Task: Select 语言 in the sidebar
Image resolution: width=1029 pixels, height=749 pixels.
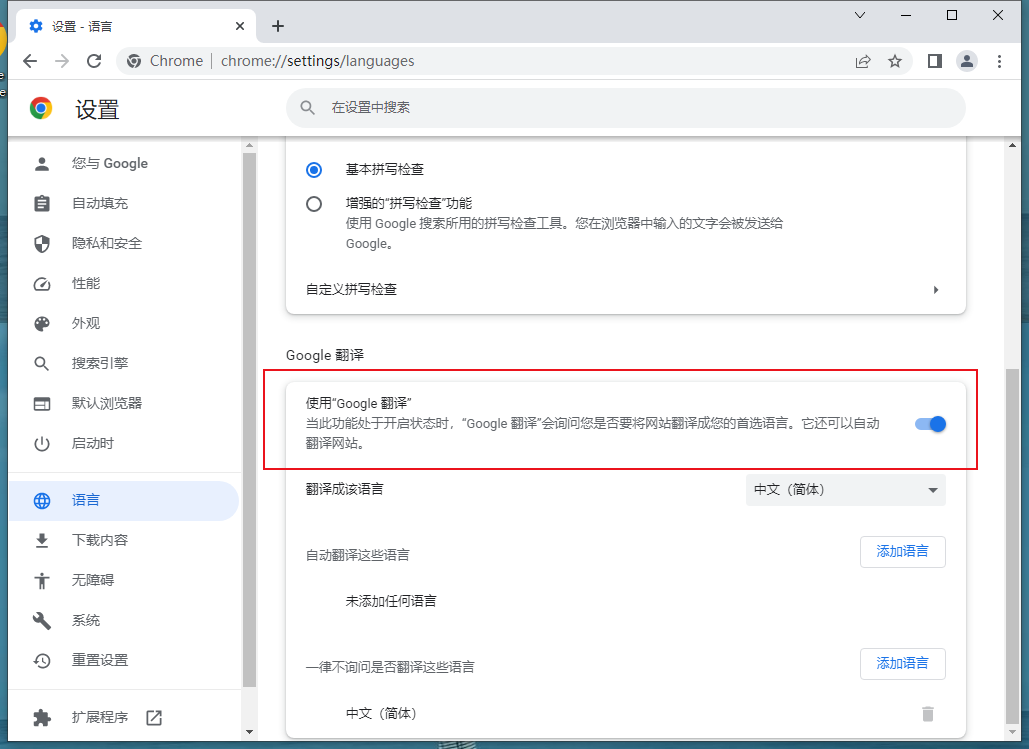Action: point(125,501)
